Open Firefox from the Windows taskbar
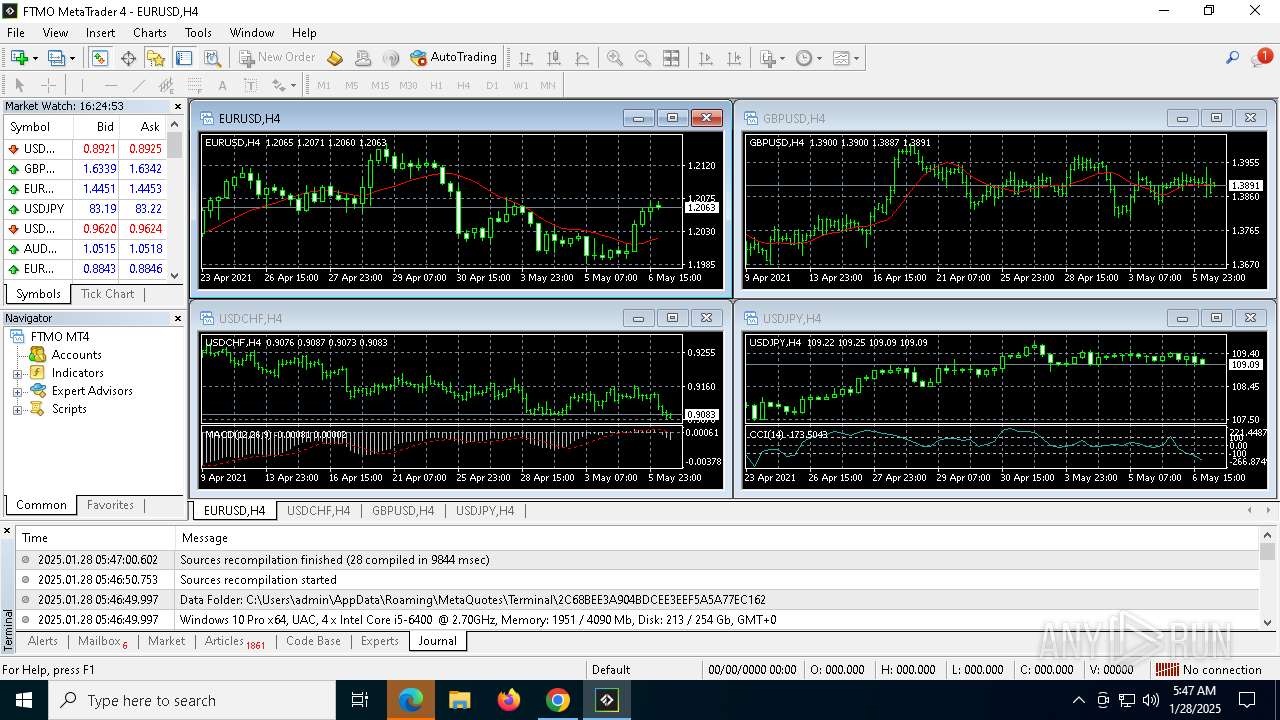The height and width of the screenshot is (720, 1280). tap(509, 700)
